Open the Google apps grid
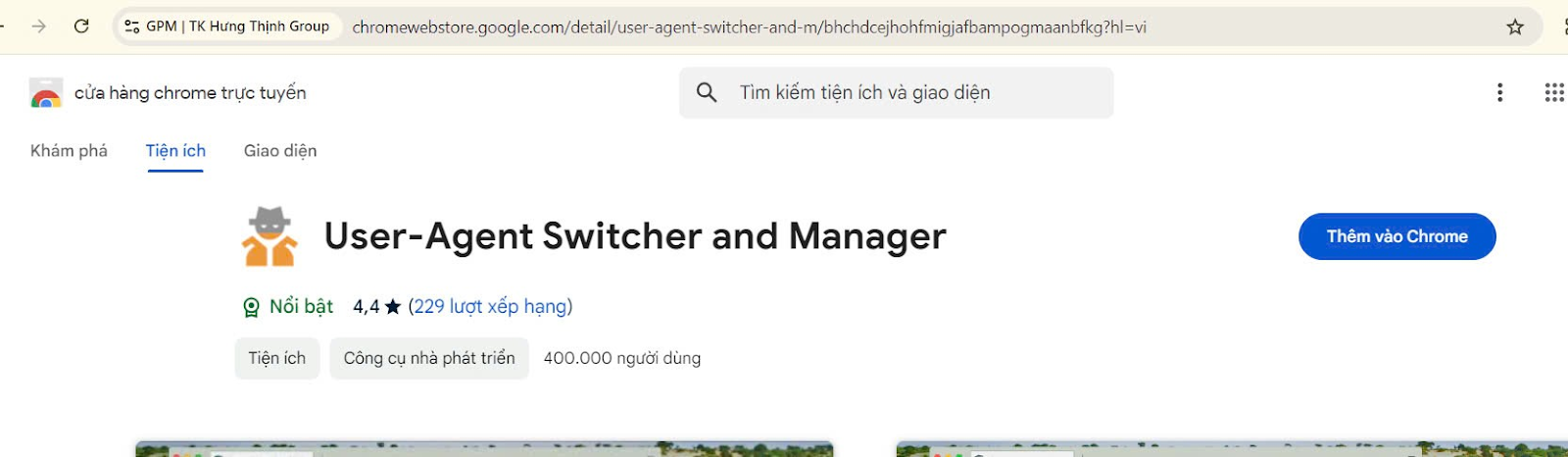Screen dimensions: 1568x457 (x=1554, y=92)
